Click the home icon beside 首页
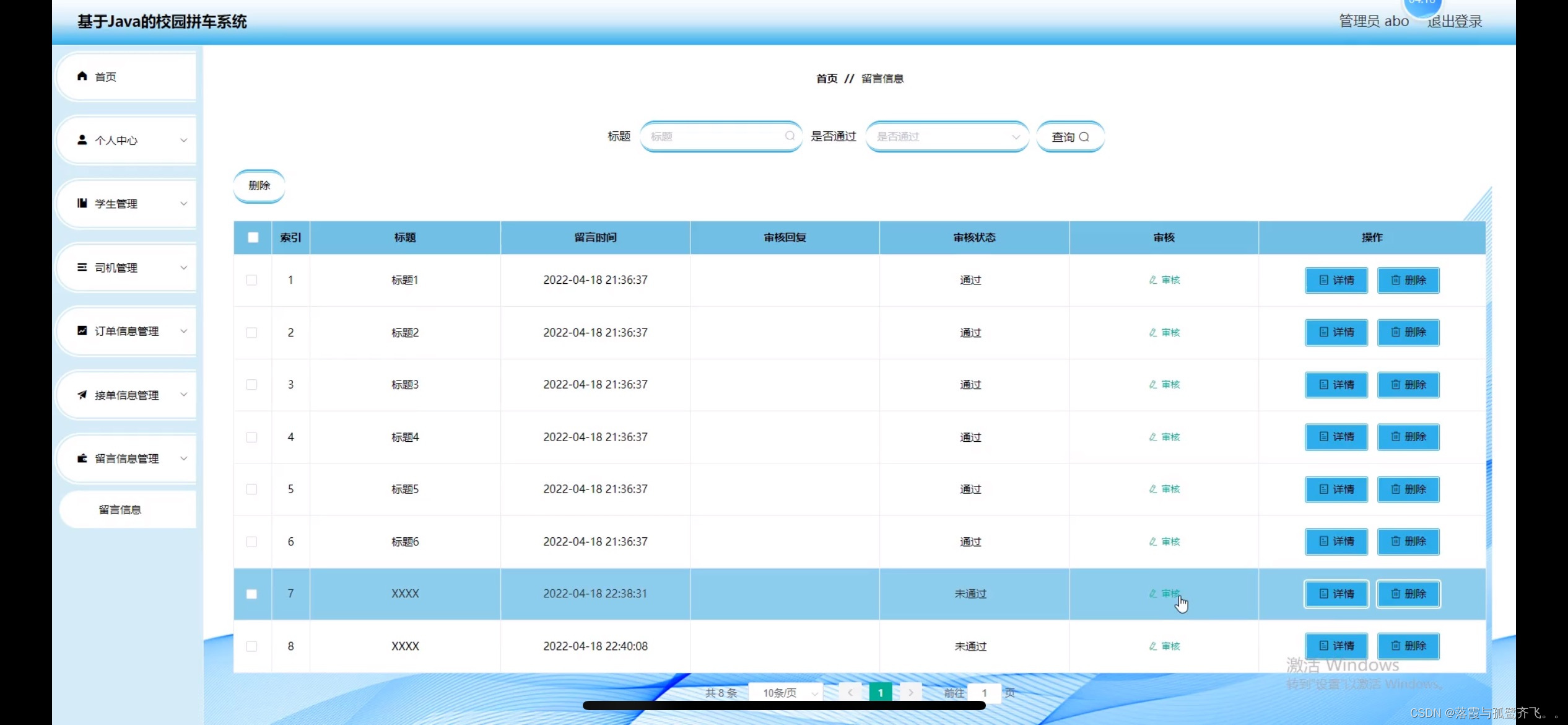 click(82, 76)
